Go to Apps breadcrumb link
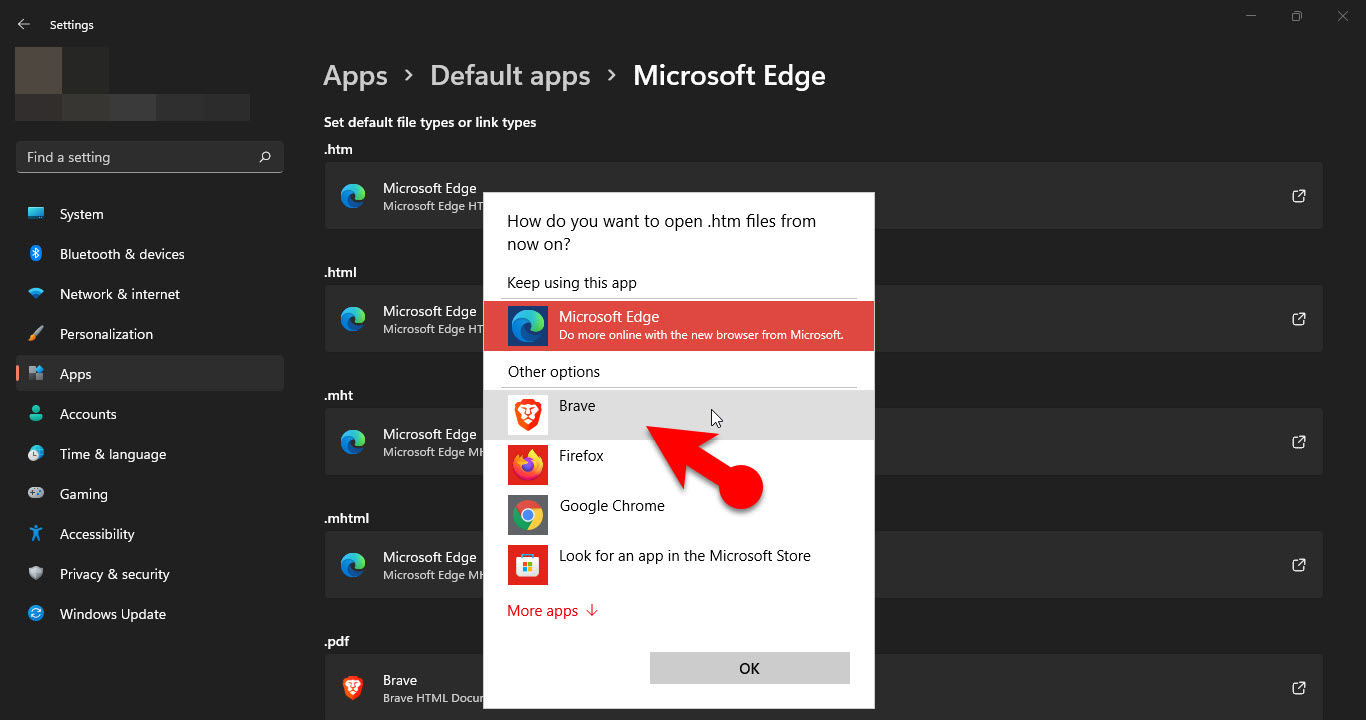Image resolution: width=1366 pixels, height=720 pixels. coord(355,76)
